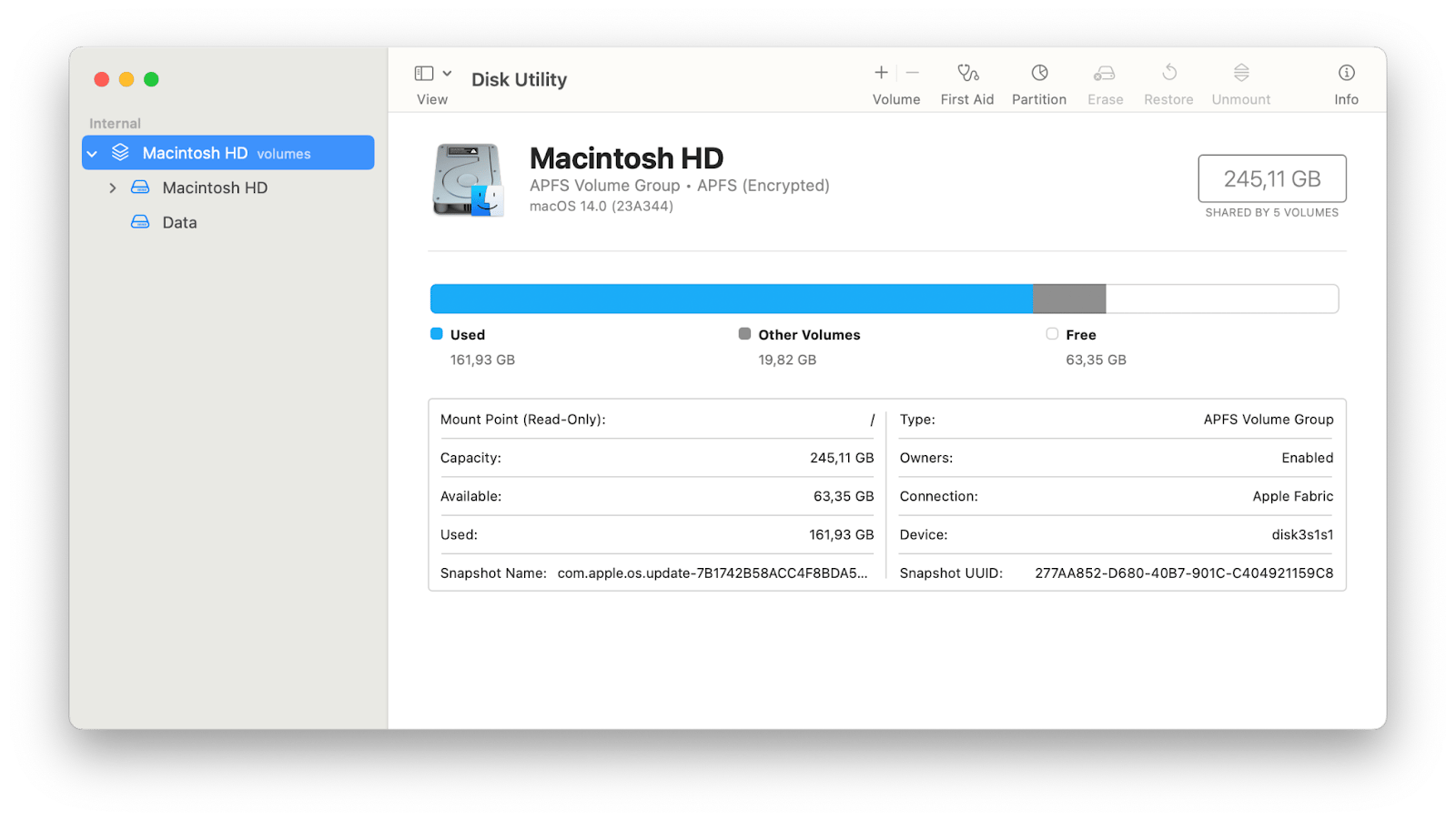Click the Macintosh HD child drive icon
This screenshot has height=821, width=1456.
pos(140,187)
